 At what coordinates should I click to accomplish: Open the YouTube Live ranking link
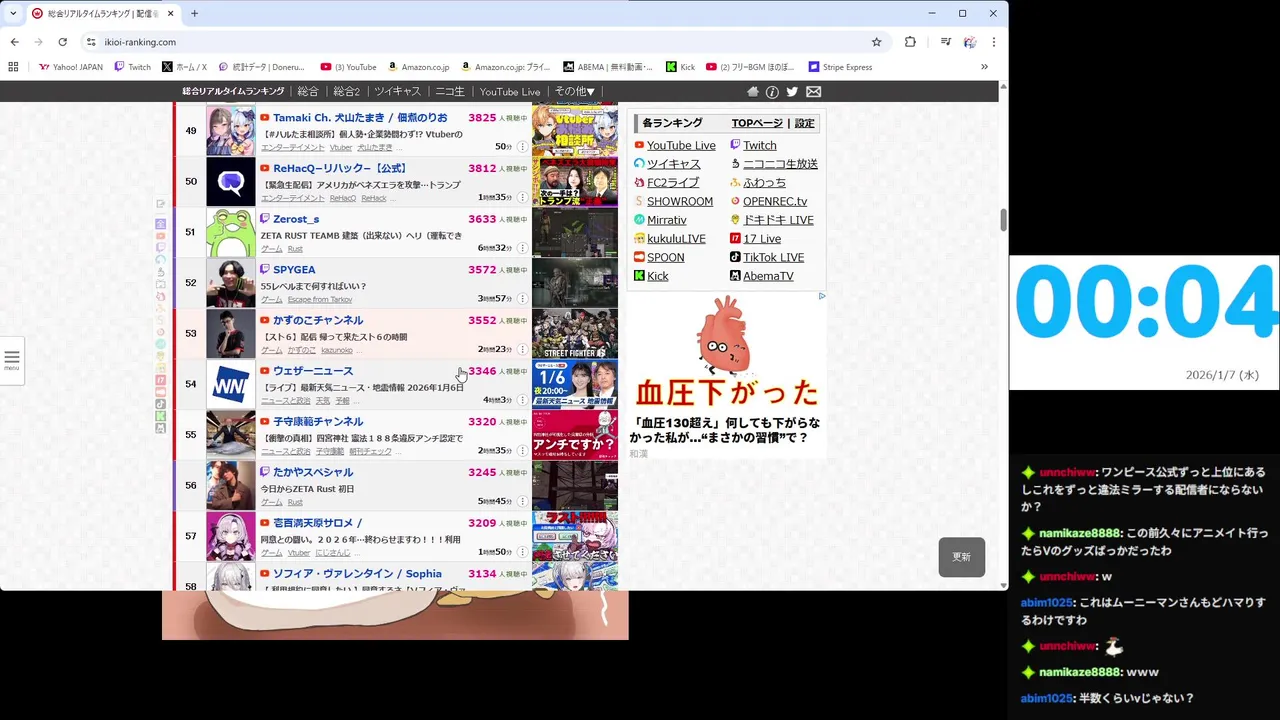tap(681, 146)
